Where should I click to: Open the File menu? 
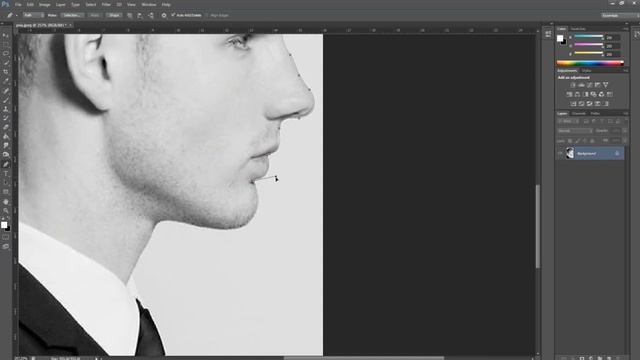coord(18,4)
